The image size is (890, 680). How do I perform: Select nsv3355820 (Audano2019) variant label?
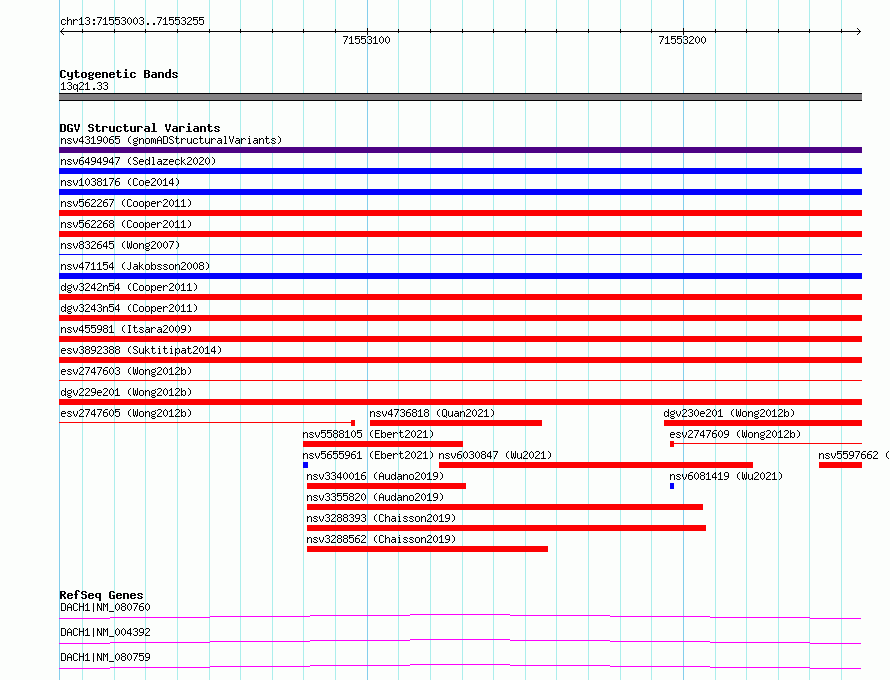[375, 497]
